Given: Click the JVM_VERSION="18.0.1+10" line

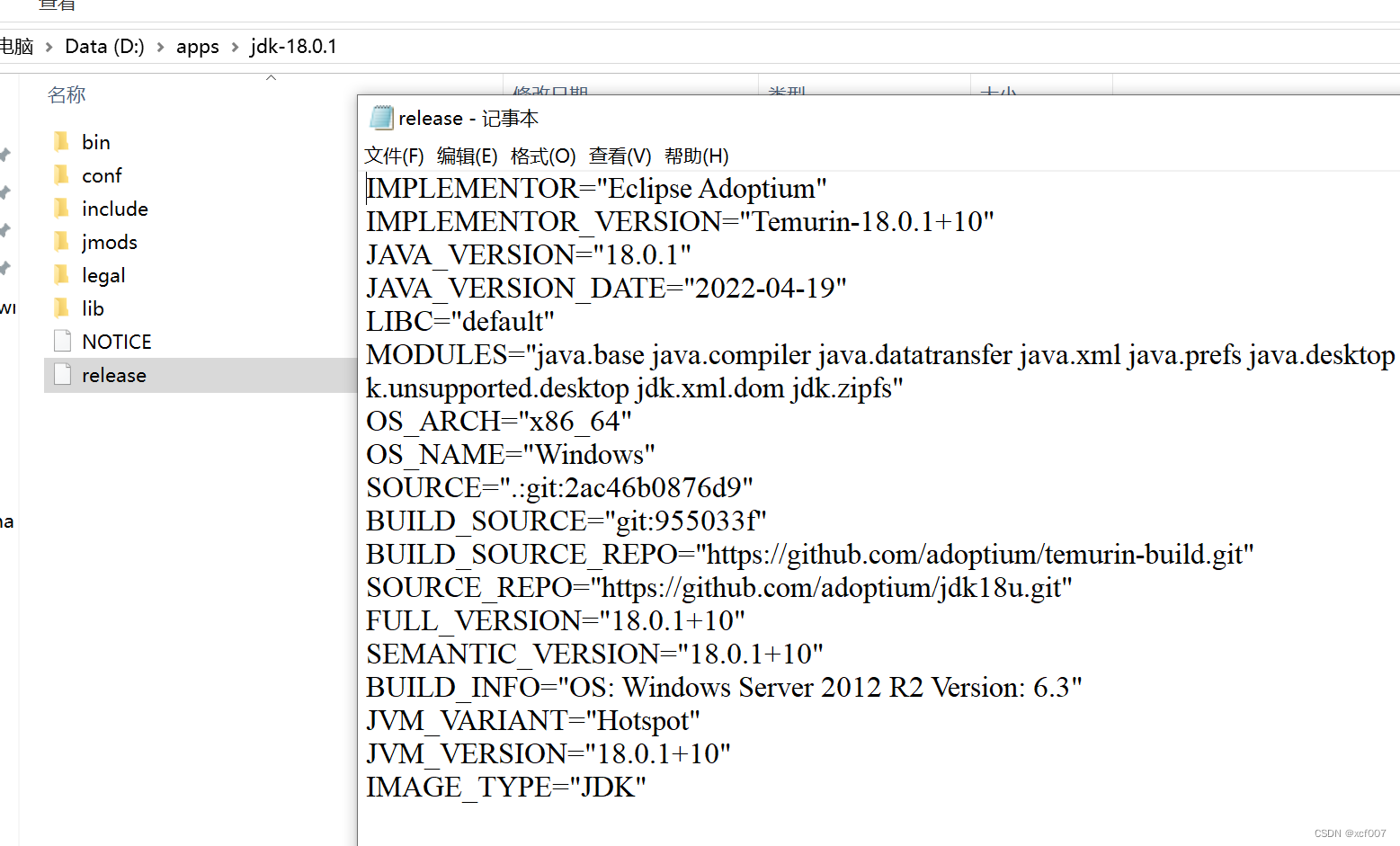Looking at the screenshot, I should click(548, 754).
